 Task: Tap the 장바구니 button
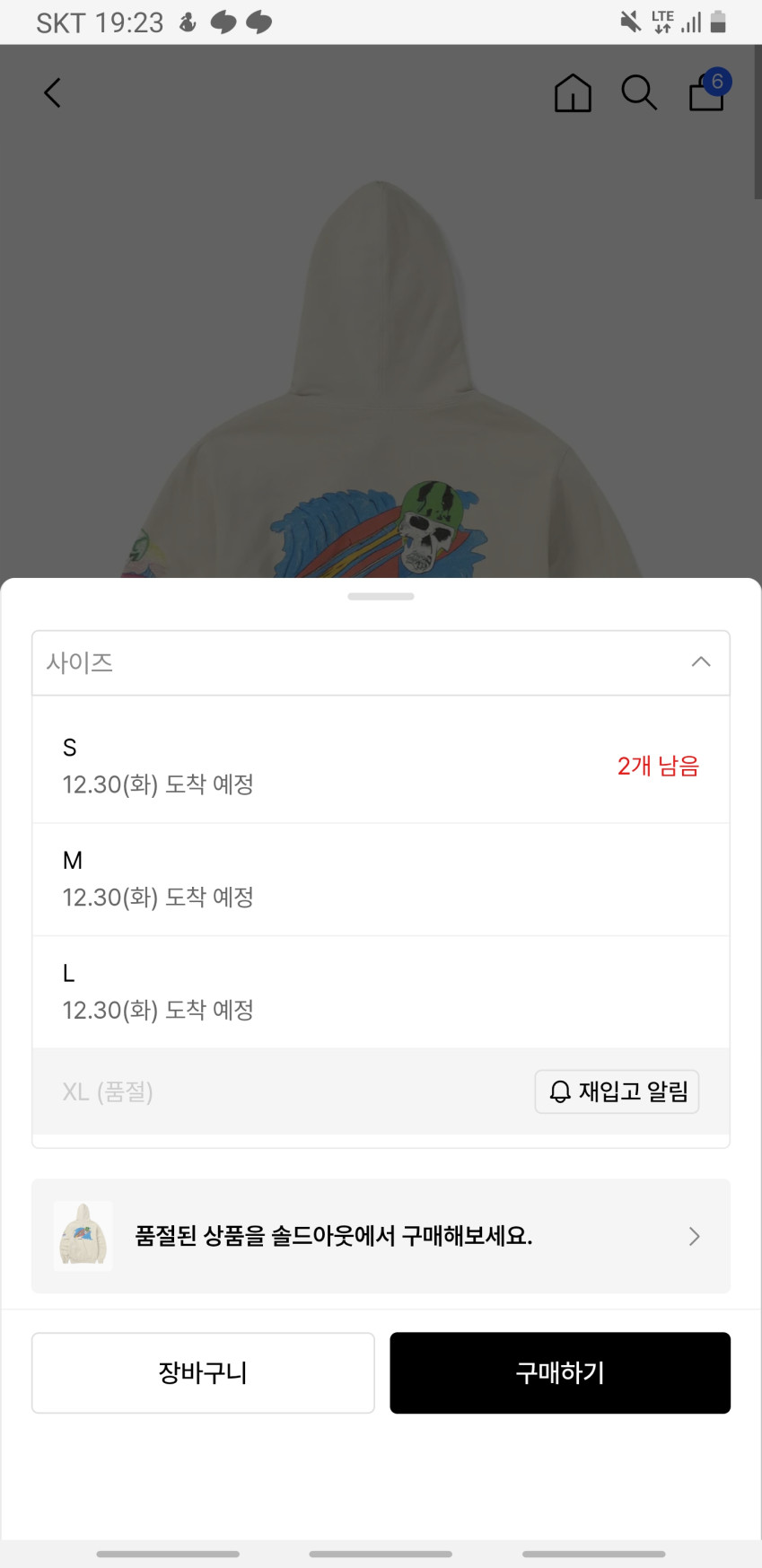203,1372
